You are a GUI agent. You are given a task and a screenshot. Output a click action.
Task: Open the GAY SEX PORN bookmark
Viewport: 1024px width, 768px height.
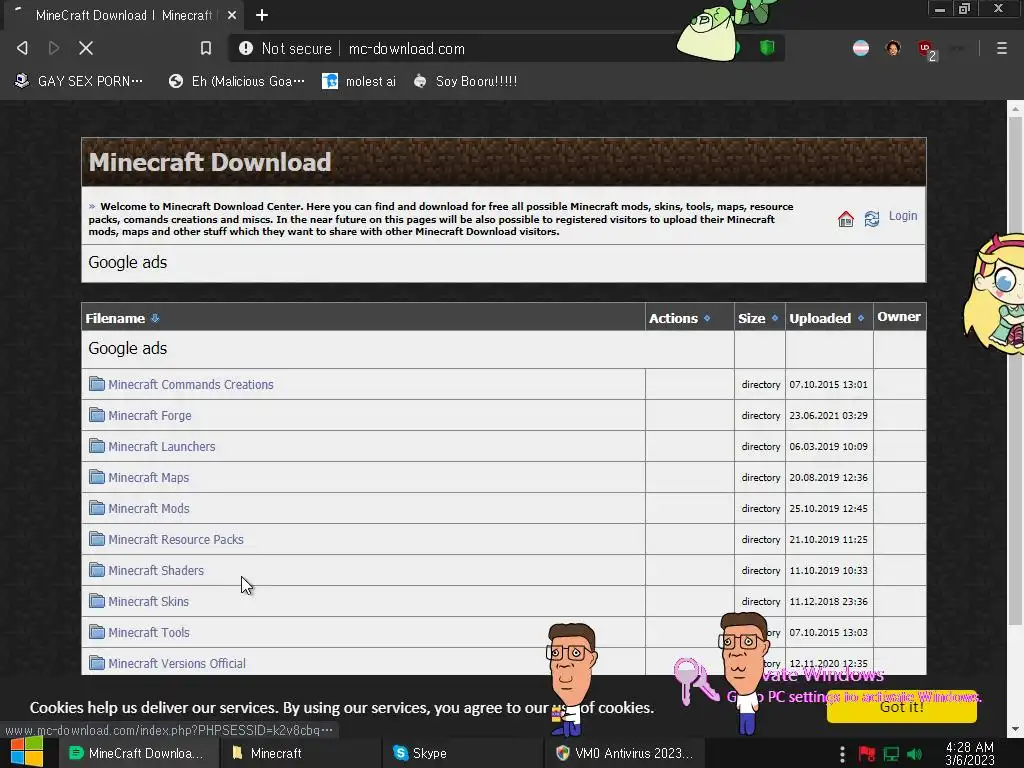tap(79, 81)
